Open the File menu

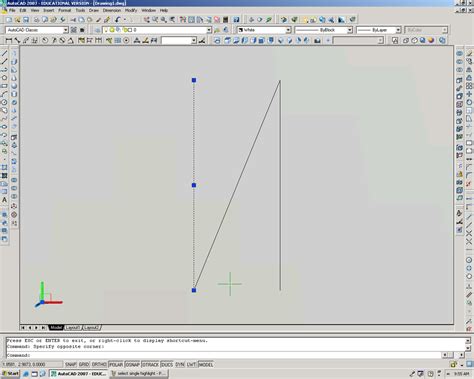pyautogui.click(x=12, y=10)
